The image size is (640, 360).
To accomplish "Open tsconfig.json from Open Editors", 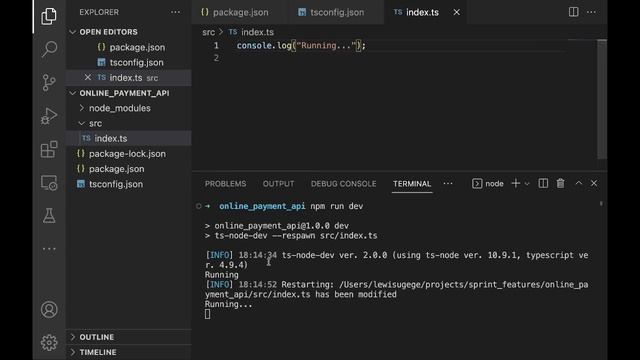I will [129, 62].
